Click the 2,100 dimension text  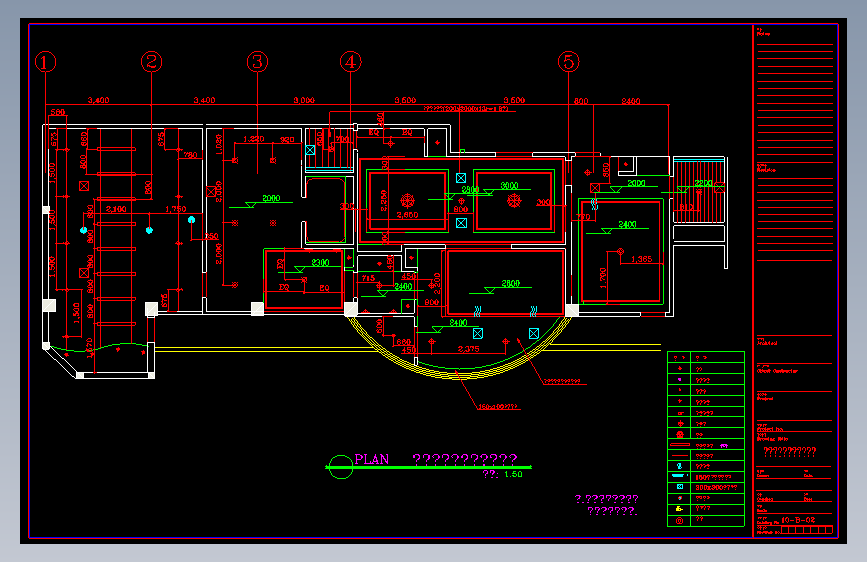click(x=116, y=209)
